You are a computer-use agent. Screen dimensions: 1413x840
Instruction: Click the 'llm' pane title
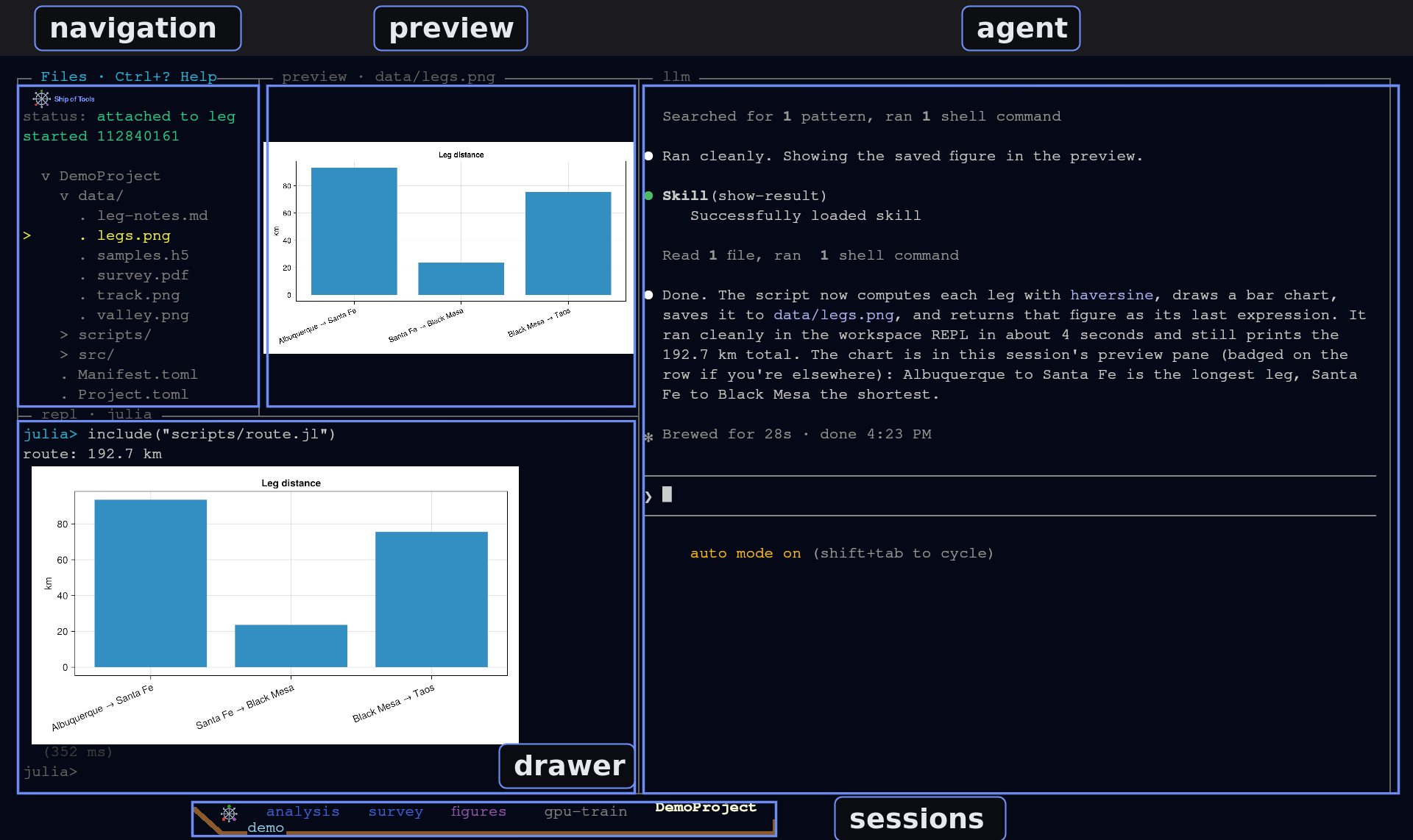coord(676,76)
